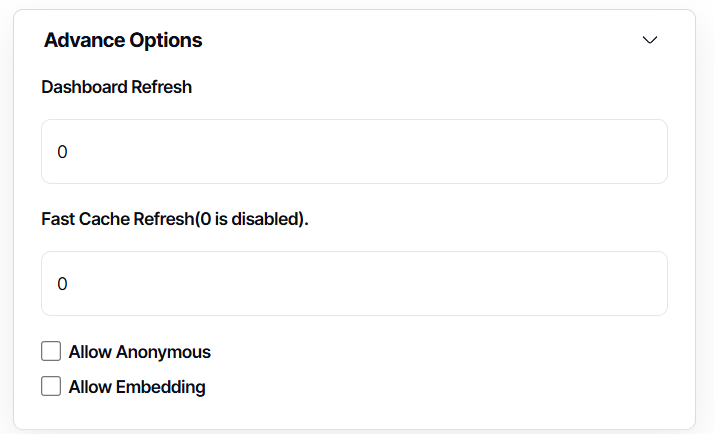Click inside the Dashboard Refresh input field
This screenshot has height=434, width=714.
[x=354, y=152]
